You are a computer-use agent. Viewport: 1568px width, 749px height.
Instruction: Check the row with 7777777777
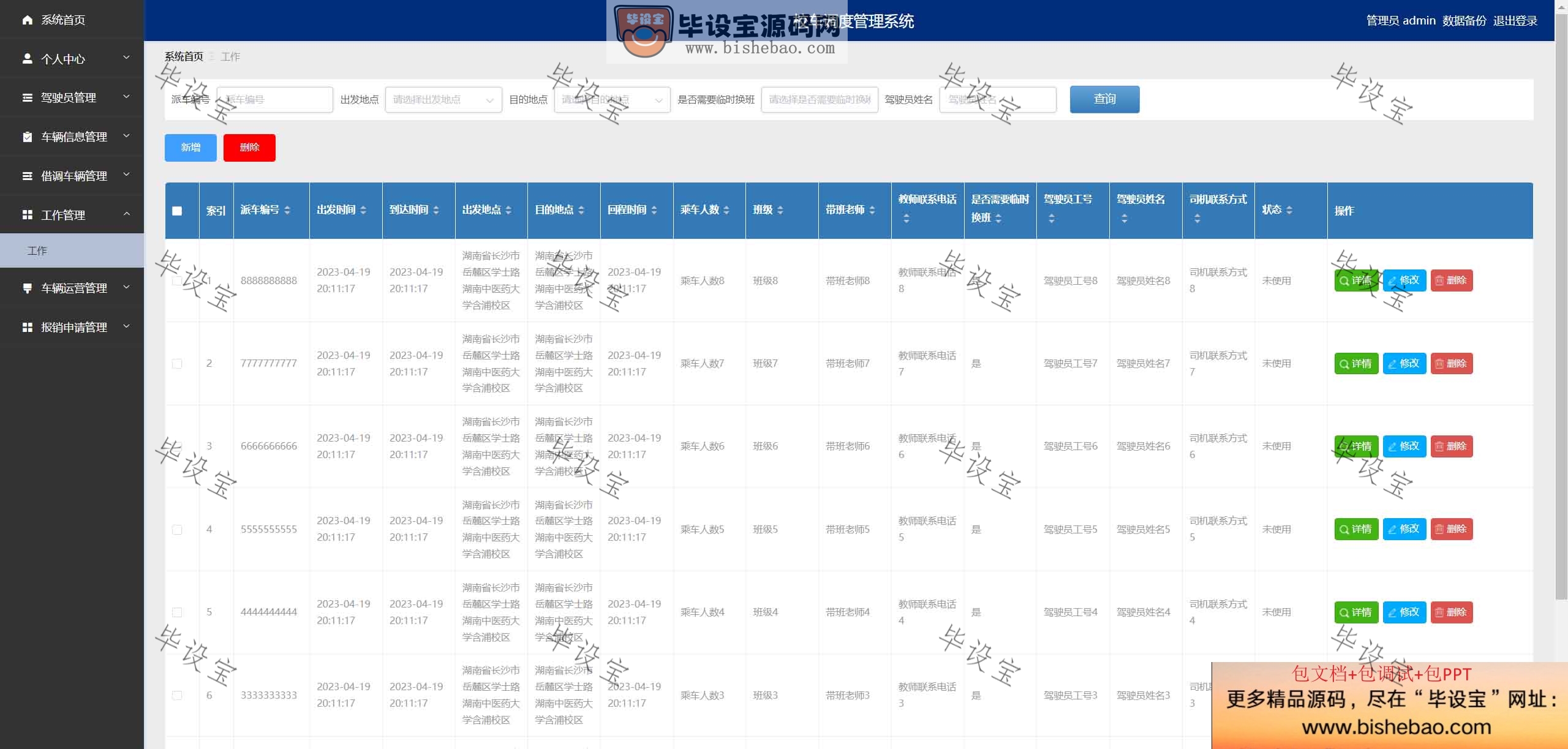click(177, 364)
